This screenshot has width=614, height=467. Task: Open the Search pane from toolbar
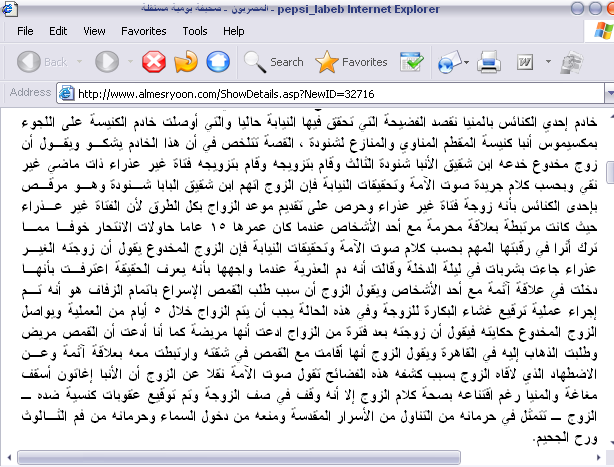(274, 62)
